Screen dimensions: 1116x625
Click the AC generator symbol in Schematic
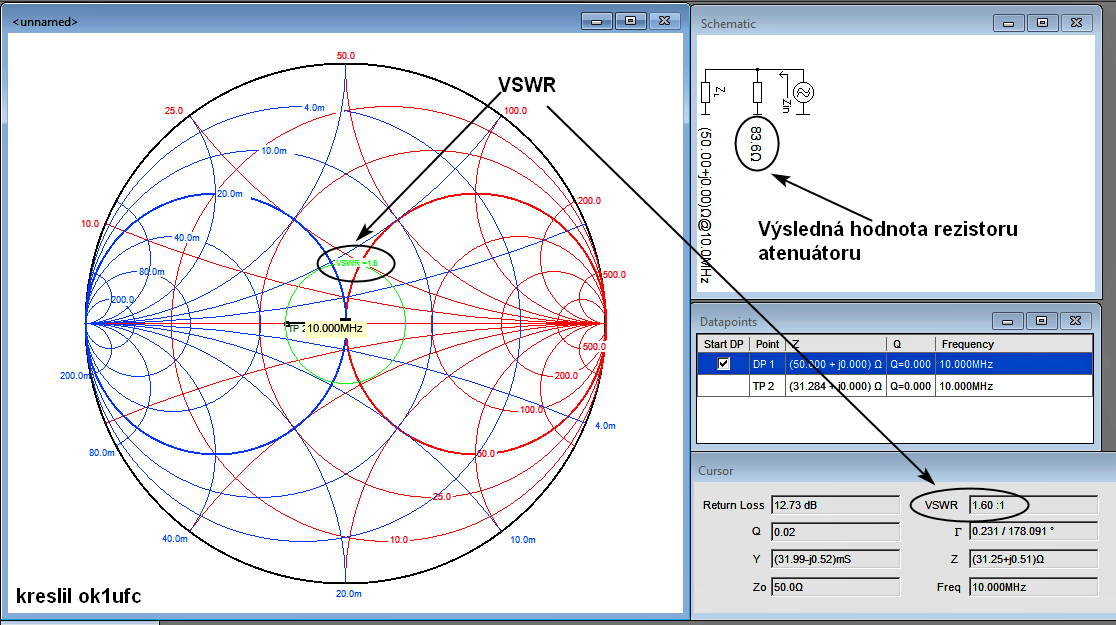pyautogui.click(x=803, y=92)
